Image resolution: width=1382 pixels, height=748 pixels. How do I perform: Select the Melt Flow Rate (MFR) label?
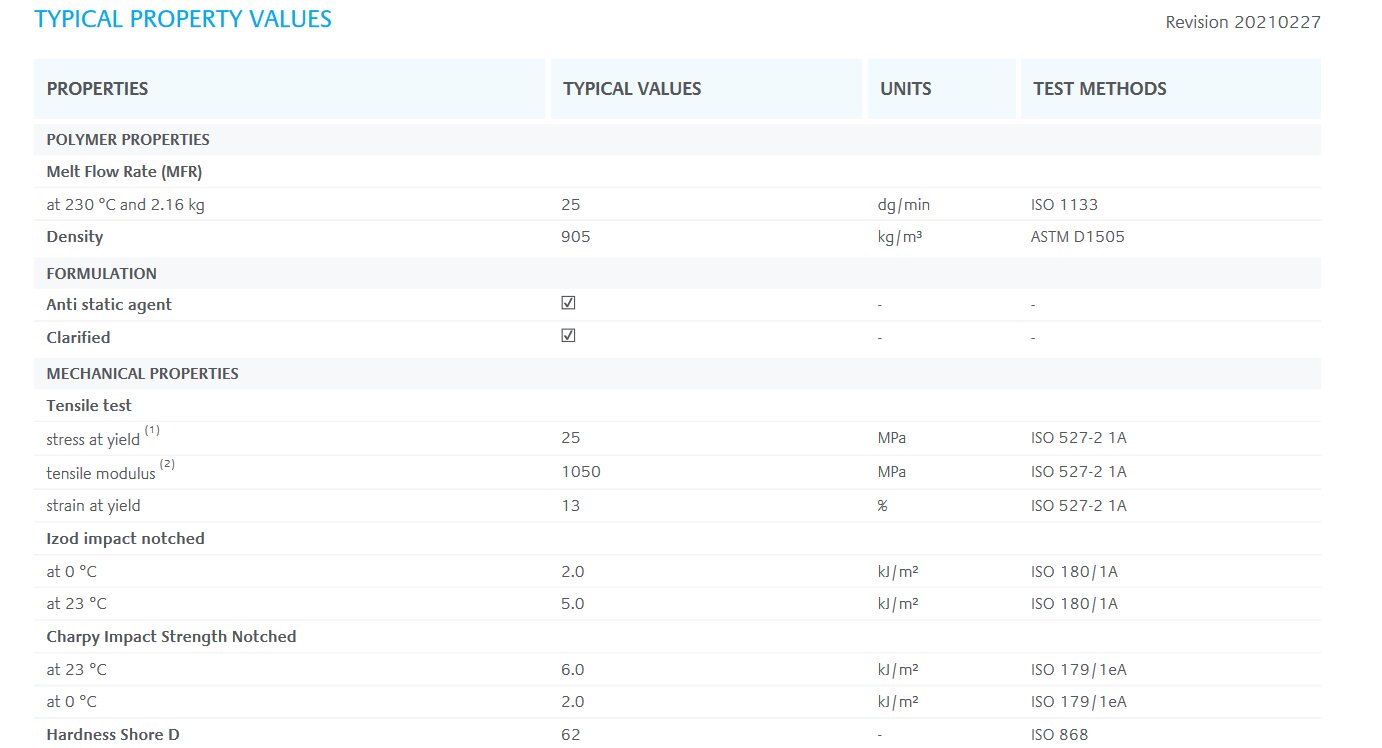124,172
